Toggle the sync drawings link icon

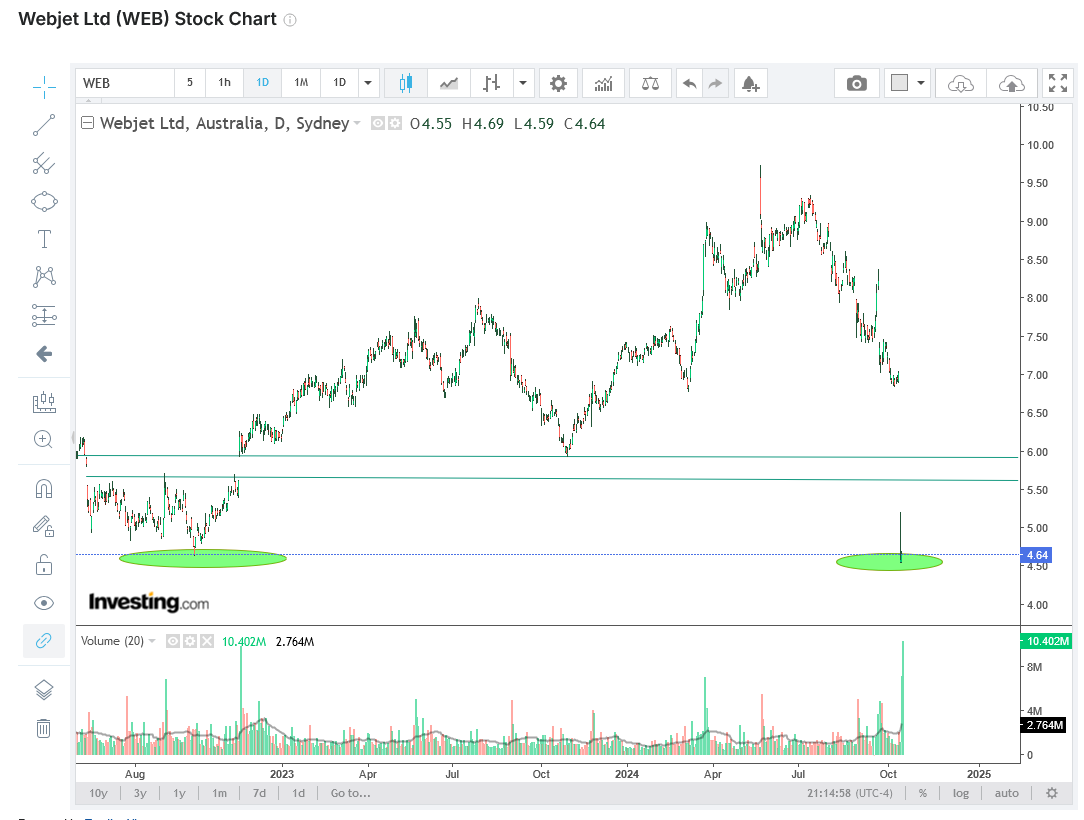(44, 641)
